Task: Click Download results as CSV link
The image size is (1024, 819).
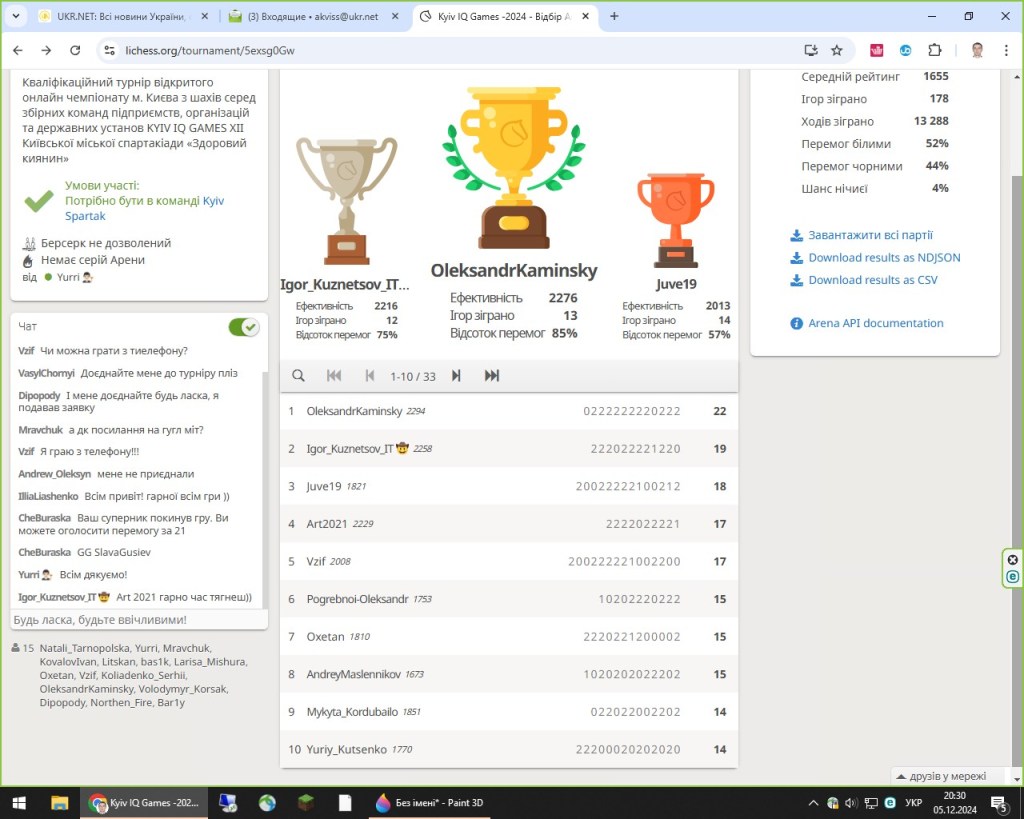Action: [x=873, y=280]
